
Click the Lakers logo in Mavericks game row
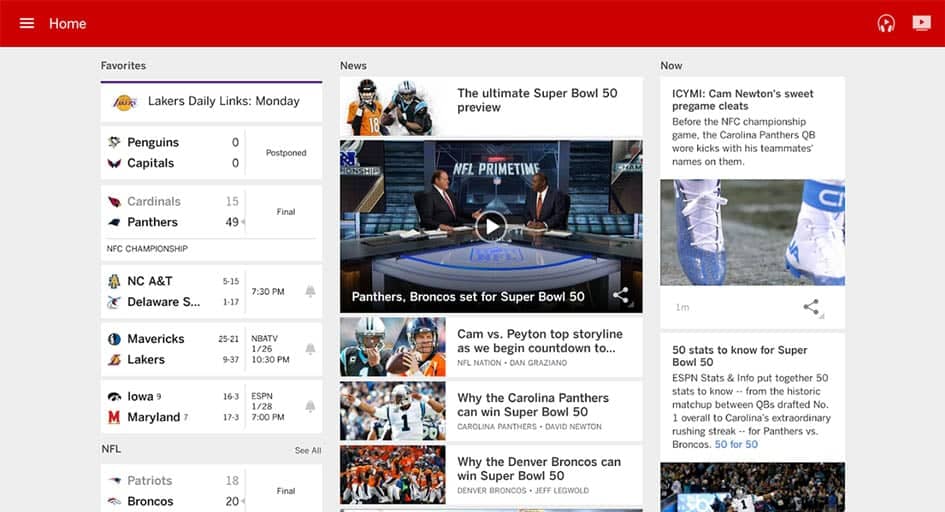[114, 360]
